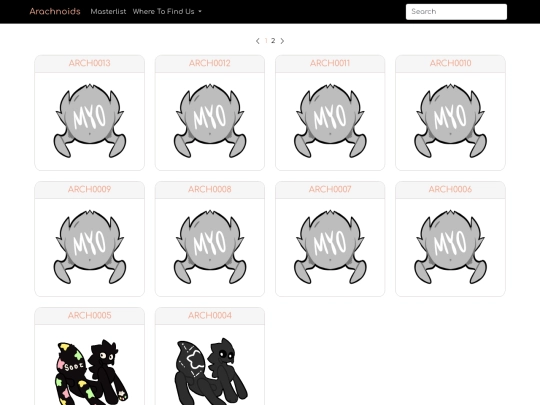Open the ARCH0009 title link
Screen dimensions: 540x405
click(90, 189)
